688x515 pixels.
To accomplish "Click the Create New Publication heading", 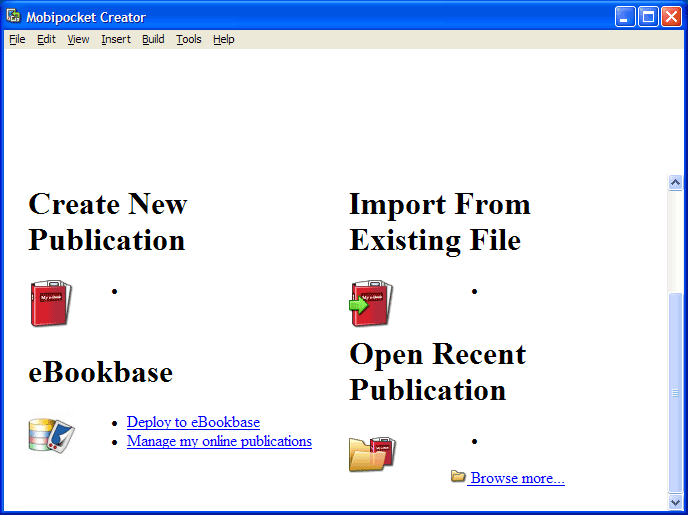I will click(x=108, y=222).
